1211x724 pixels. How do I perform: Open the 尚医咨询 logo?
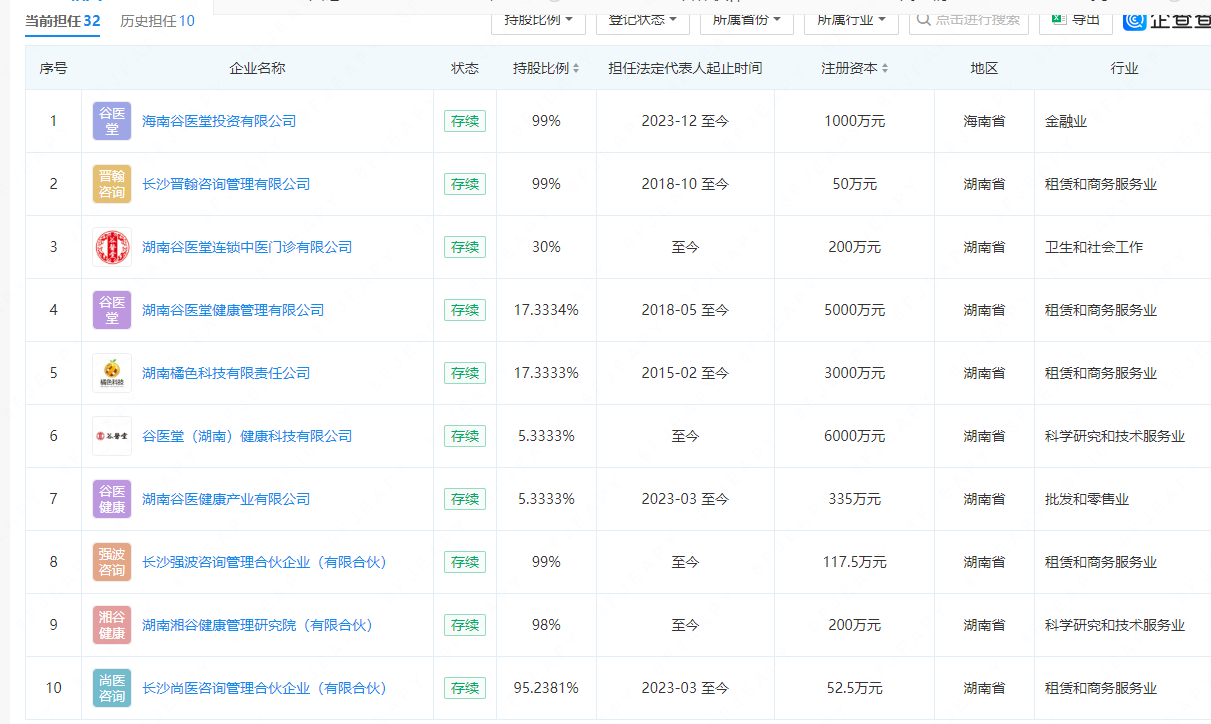point(112,688)
